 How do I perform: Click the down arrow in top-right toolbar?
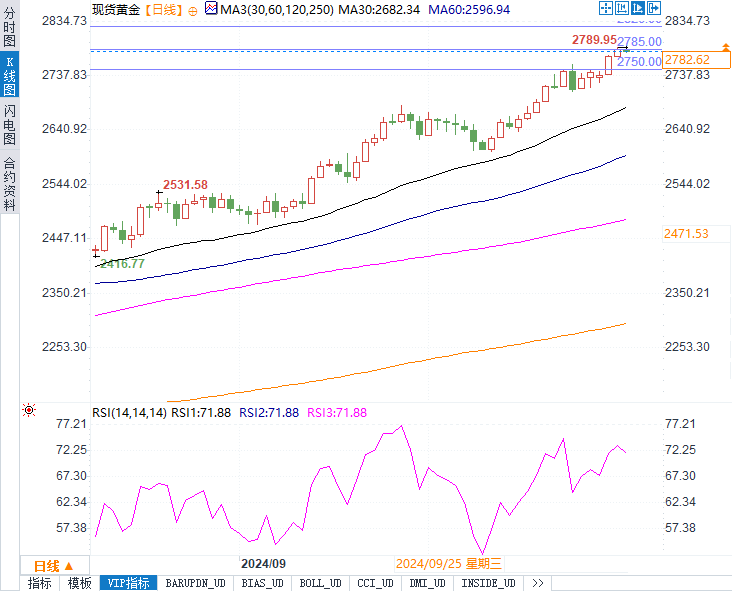click(653, 8)
